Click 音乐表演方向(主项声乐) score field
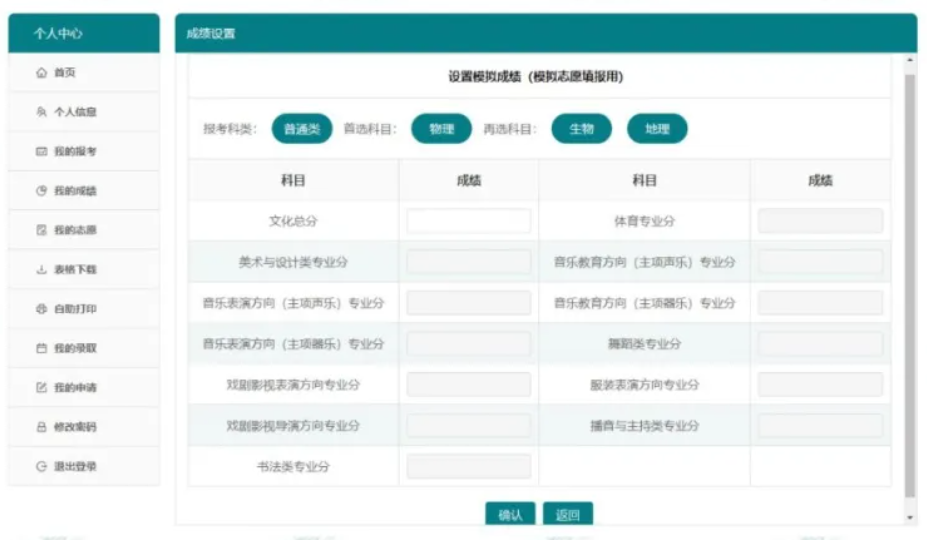The image size is (927, 540). tap(469, 303)
